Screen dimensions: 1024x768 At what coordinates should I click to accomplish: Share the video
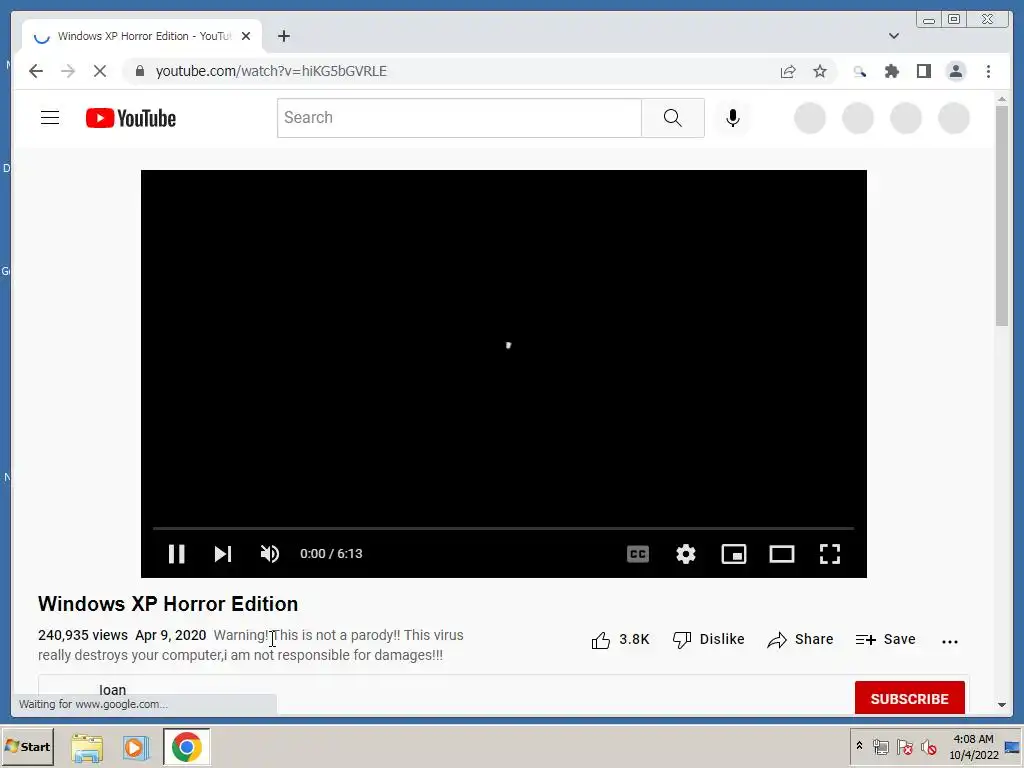click(800, 640)
